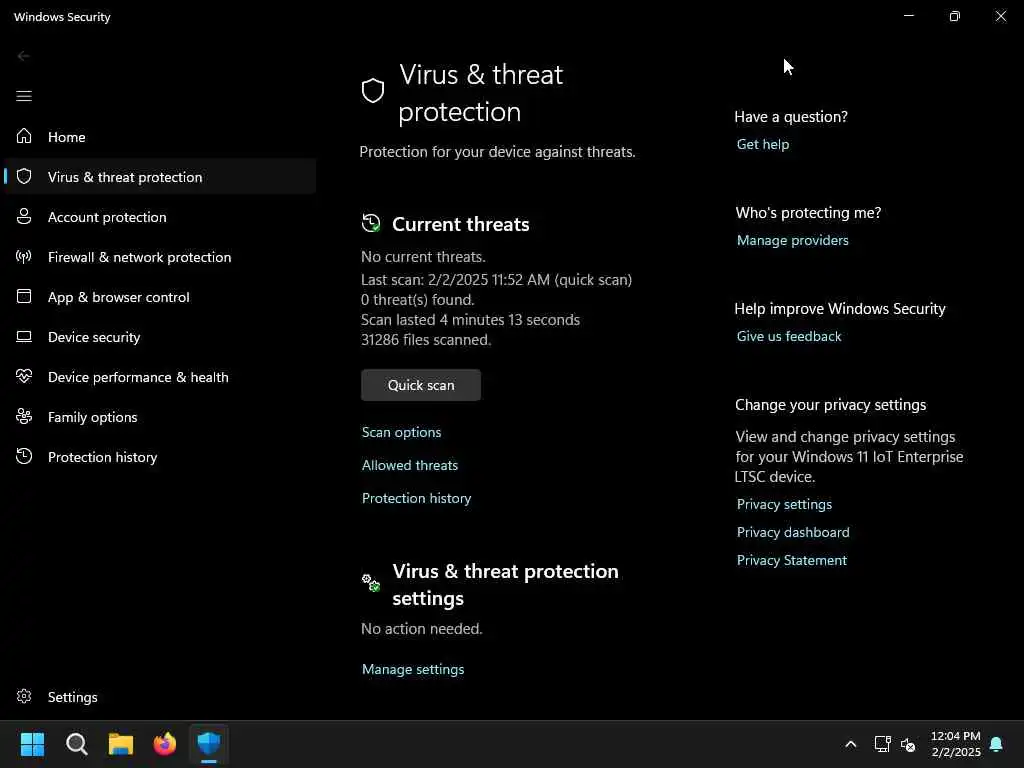Open Protection history link under Current threats
1024x768 pixels.
[417, 498]
